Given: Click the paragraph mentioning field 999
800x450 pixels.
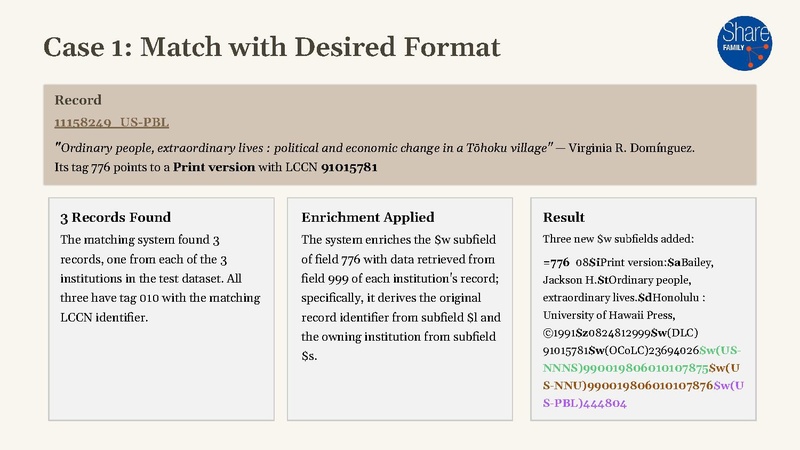Looking at the screenshot, I should coord(401,298).
